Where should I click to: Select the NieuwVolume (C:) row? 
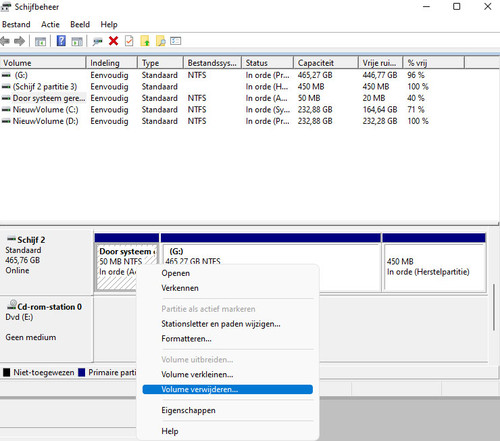[215, 110]
